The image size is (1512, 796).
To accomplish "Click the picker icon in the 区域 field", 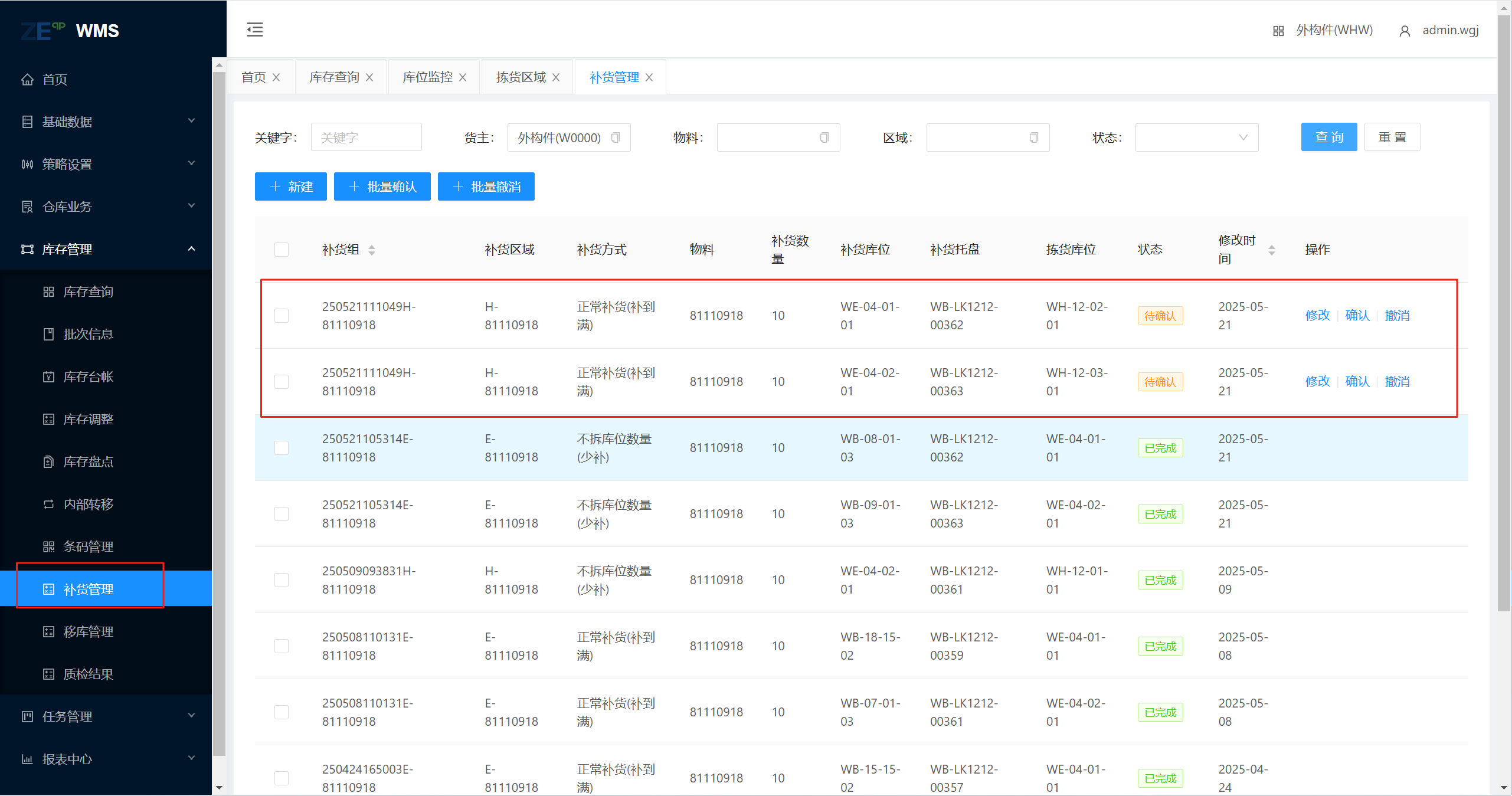I will (1034, 137).
